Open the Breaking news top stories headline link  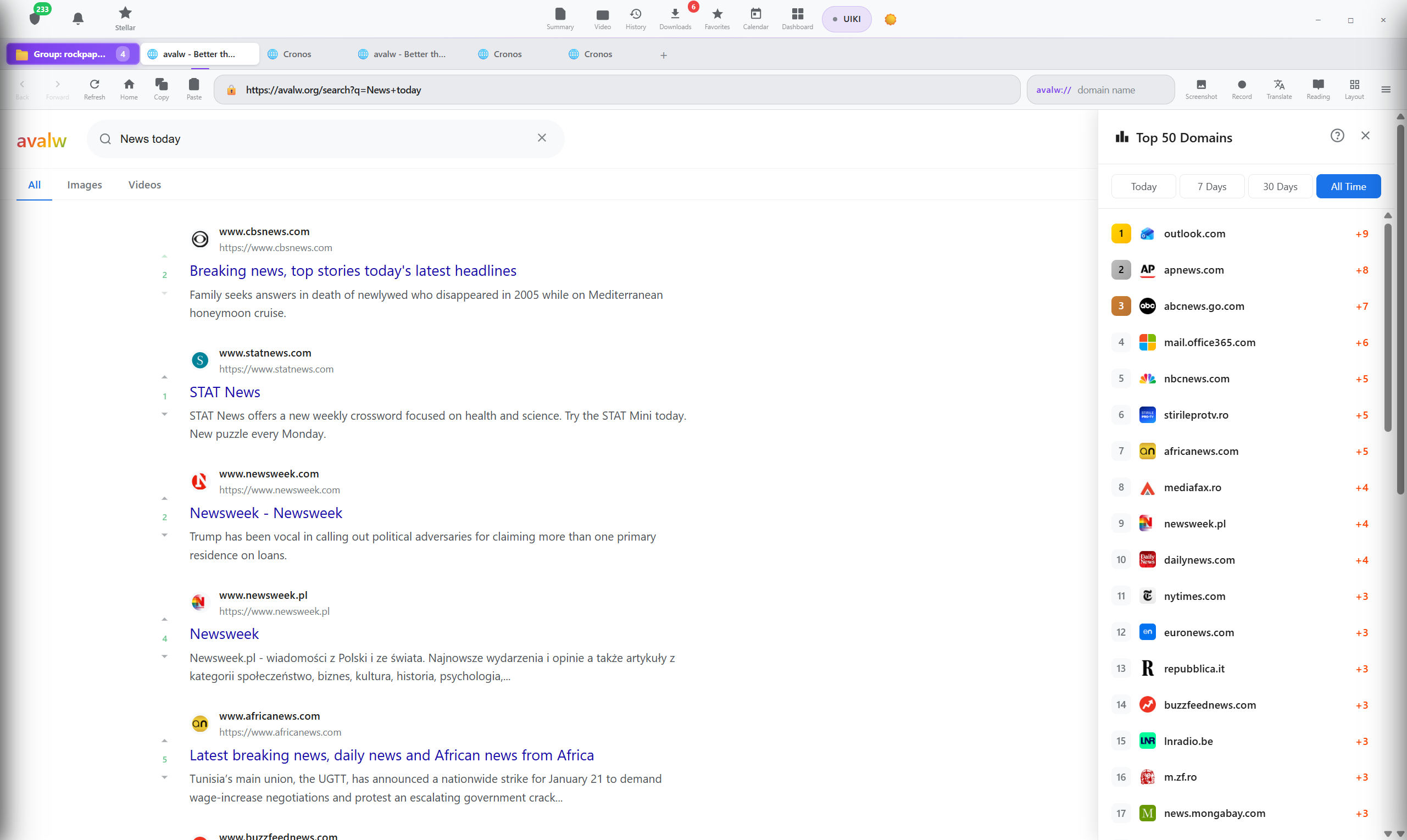pyautogui.click(x=353, y=270)
